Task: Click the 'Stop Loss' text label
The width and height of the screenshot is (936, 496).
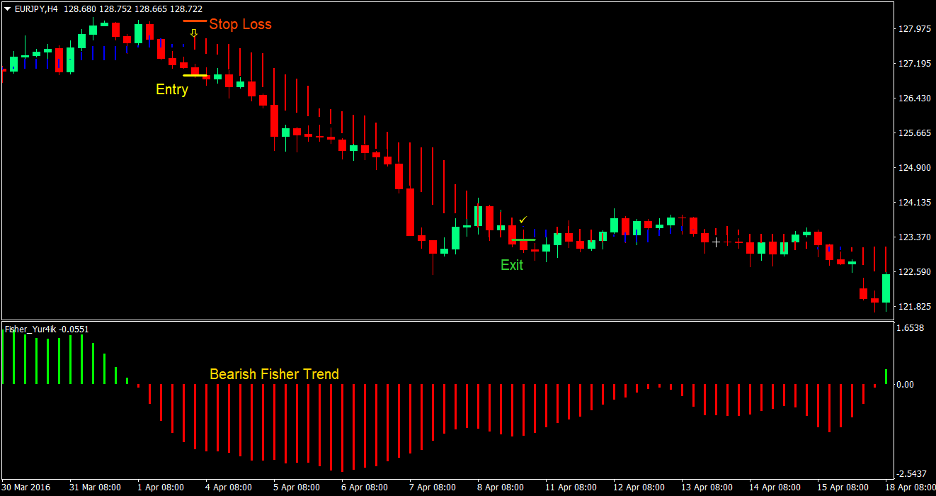Action: click(x=240, y=24)
